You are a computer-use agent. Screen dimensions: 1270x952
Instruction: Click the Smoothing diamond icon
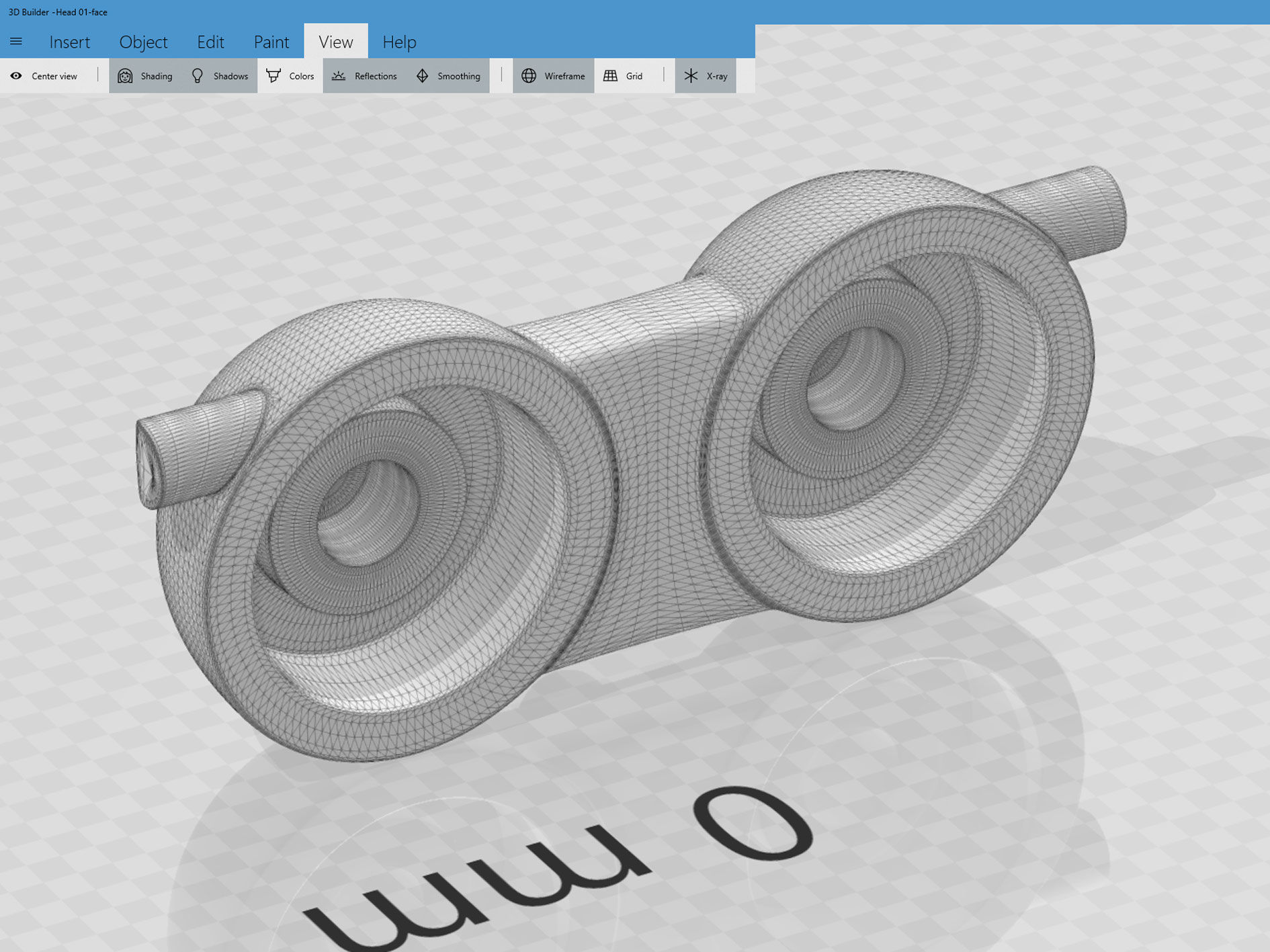422,76
